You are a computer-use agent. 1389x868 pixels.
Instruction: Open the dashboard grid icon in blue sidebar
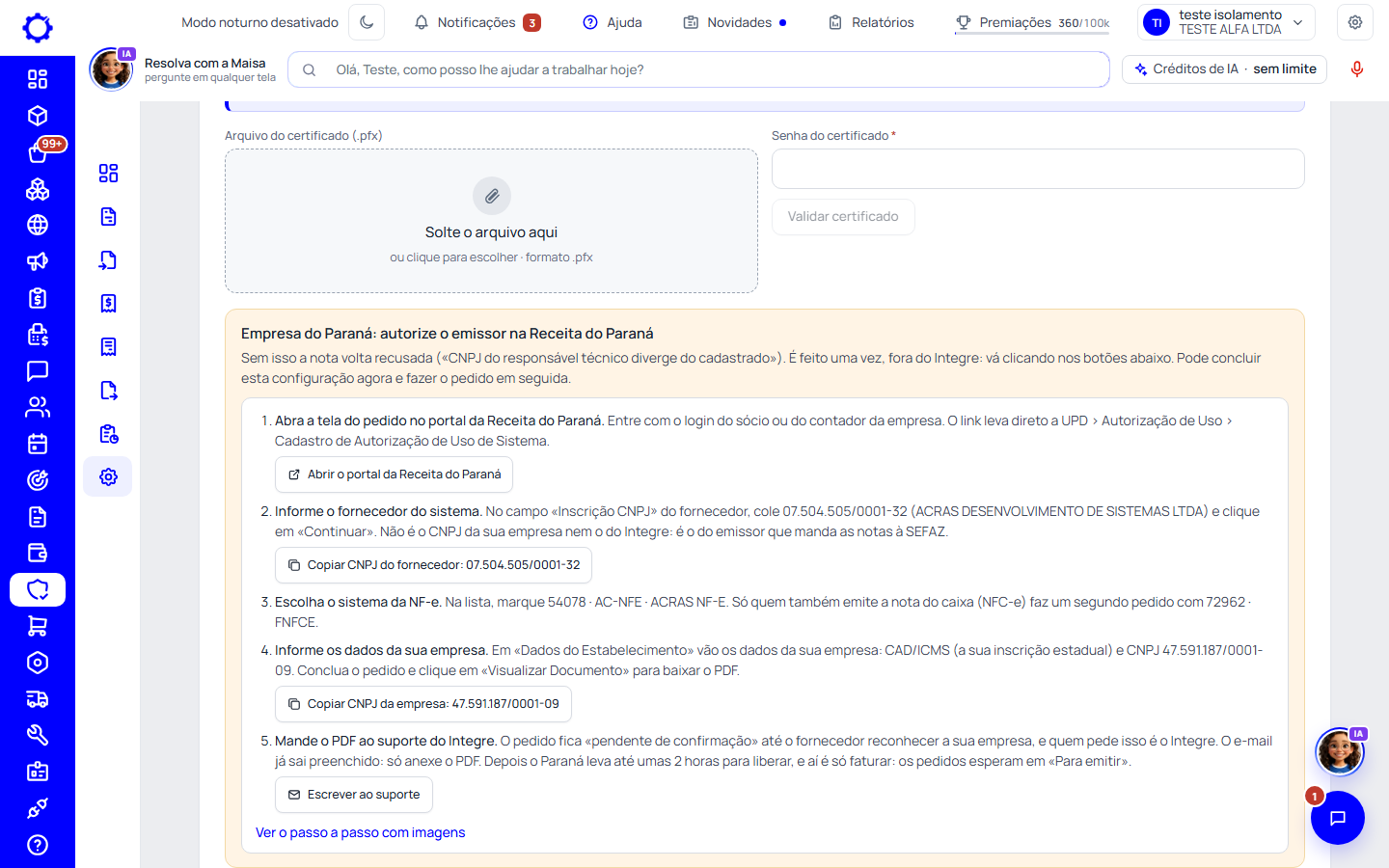(x=38, y=79)
